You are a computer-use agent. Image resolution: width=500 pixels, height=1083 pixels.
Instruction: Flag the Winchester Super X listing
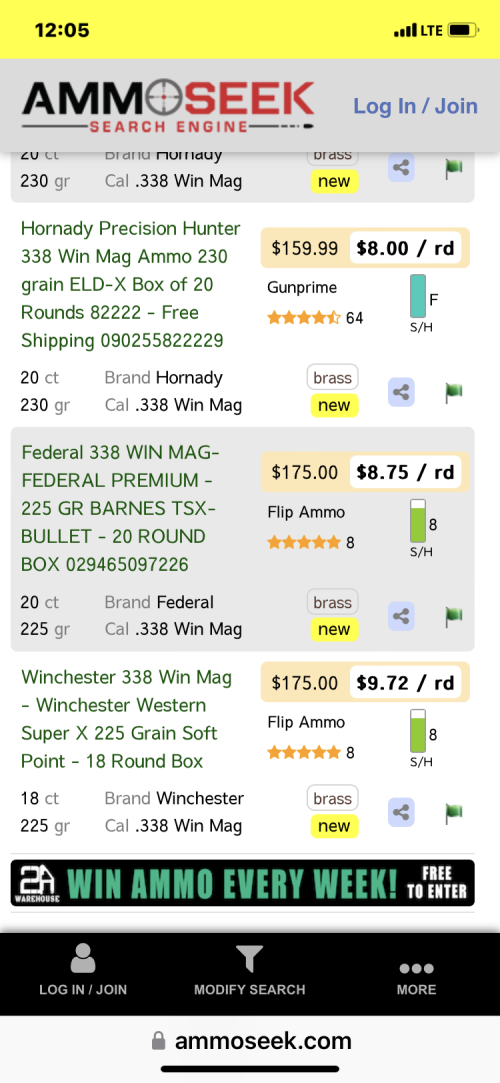point(454,812)
